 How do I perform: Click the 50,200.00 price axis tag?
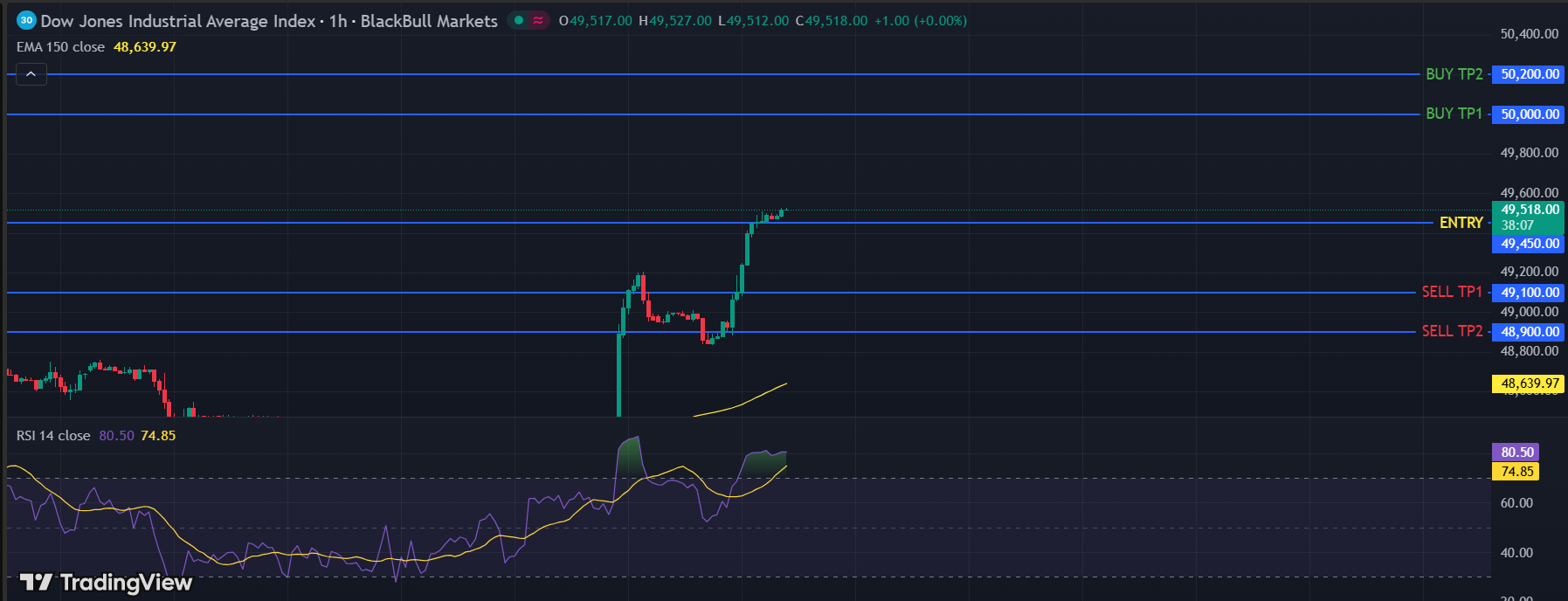1530,74
